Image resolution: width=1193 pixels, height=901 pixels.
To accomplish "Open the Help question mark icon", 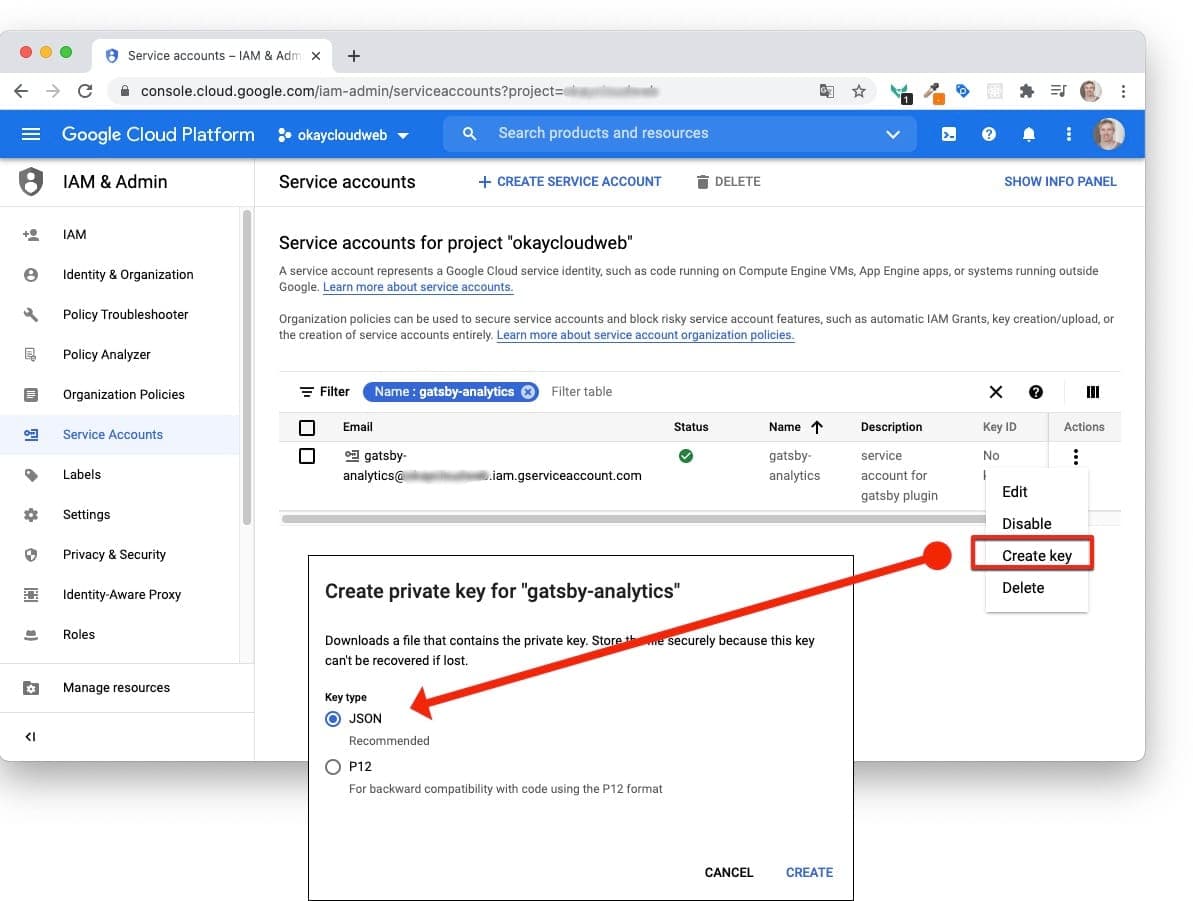I will pos(988,135).
